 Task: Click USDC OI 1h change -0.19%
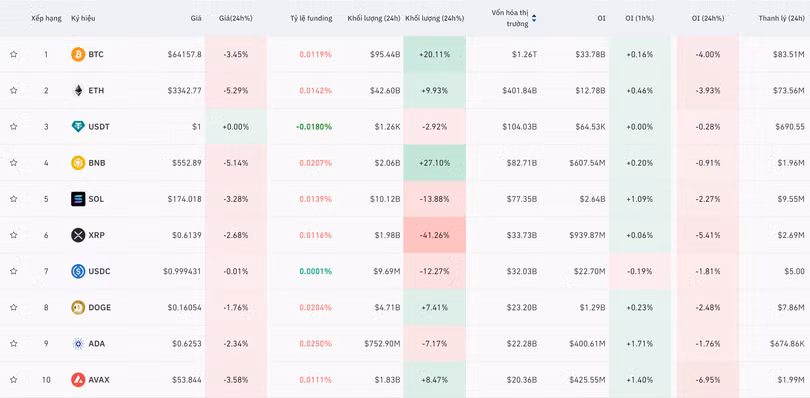point(640,271)
